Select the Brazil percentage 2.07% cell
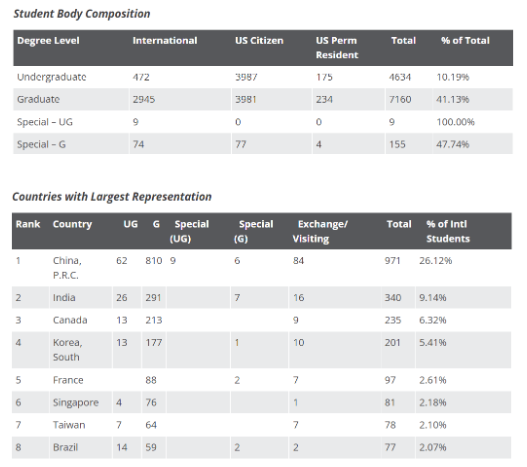Image resolution: width=527 pixels, height=467 pixels. [x=433, y=447]
